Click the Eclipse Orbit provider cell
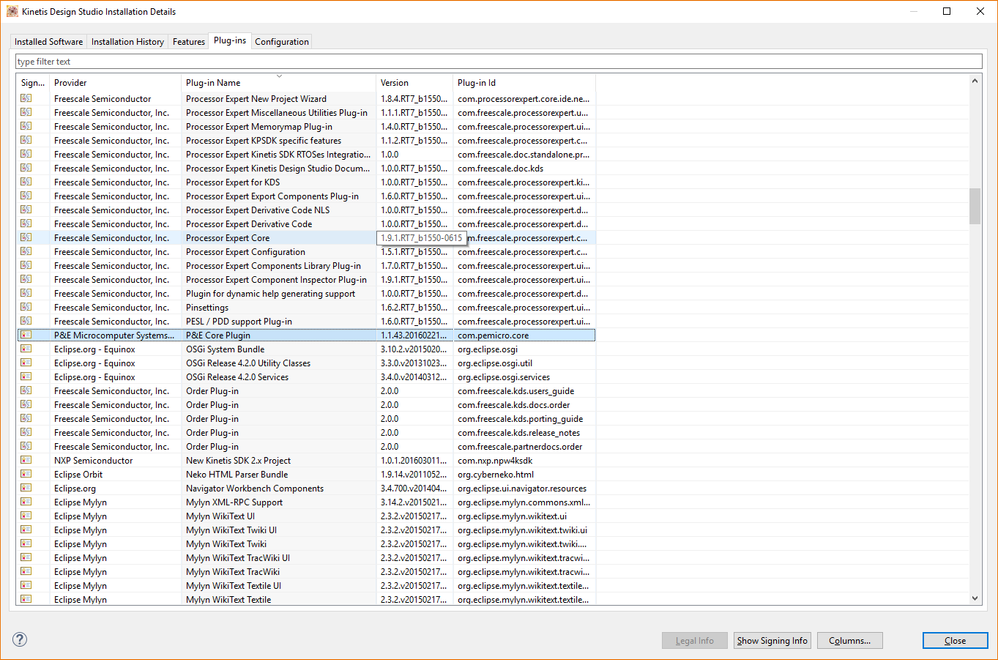Viewport: 998px width, 660px height. click(78, 474)
